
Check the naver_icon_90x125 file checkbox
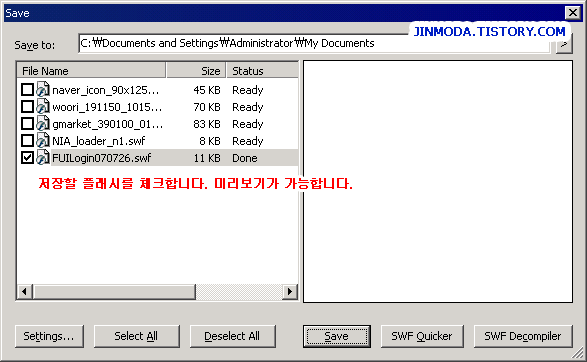tap(27, 90)
